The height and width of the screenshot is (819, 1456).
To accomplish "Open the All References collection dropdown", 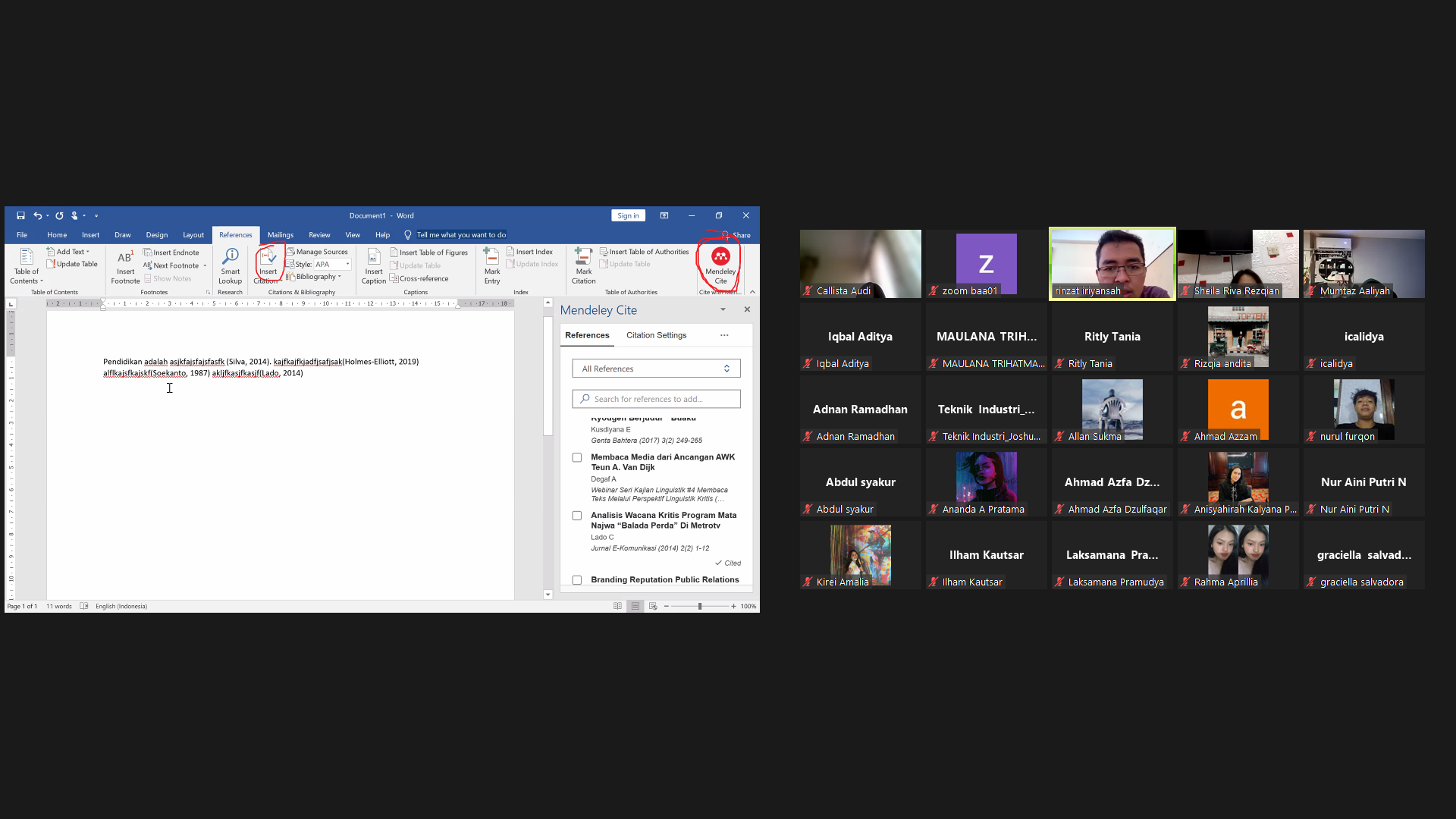I will coord(657,369).
